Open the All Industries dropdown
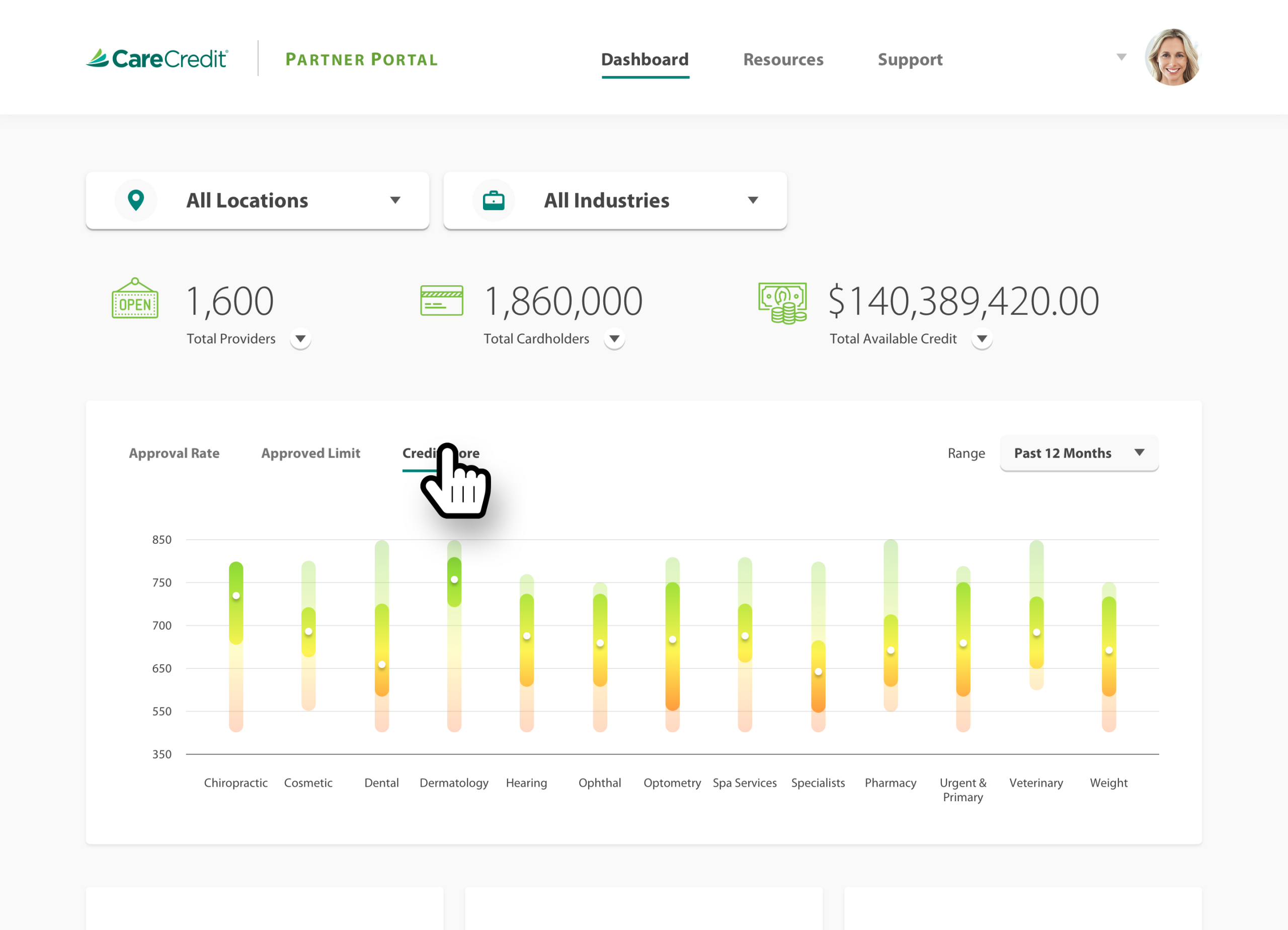 coord(614,200)
